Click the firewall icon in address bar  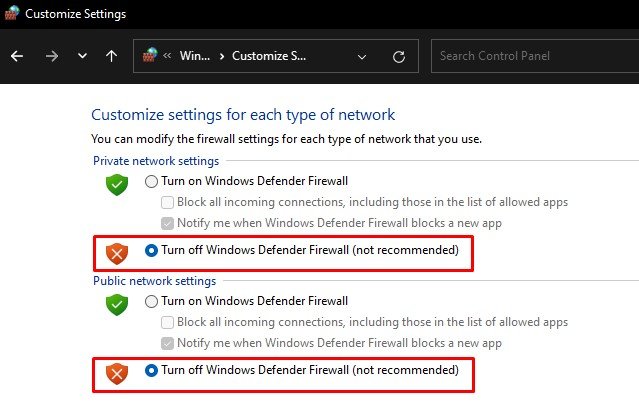150,56
